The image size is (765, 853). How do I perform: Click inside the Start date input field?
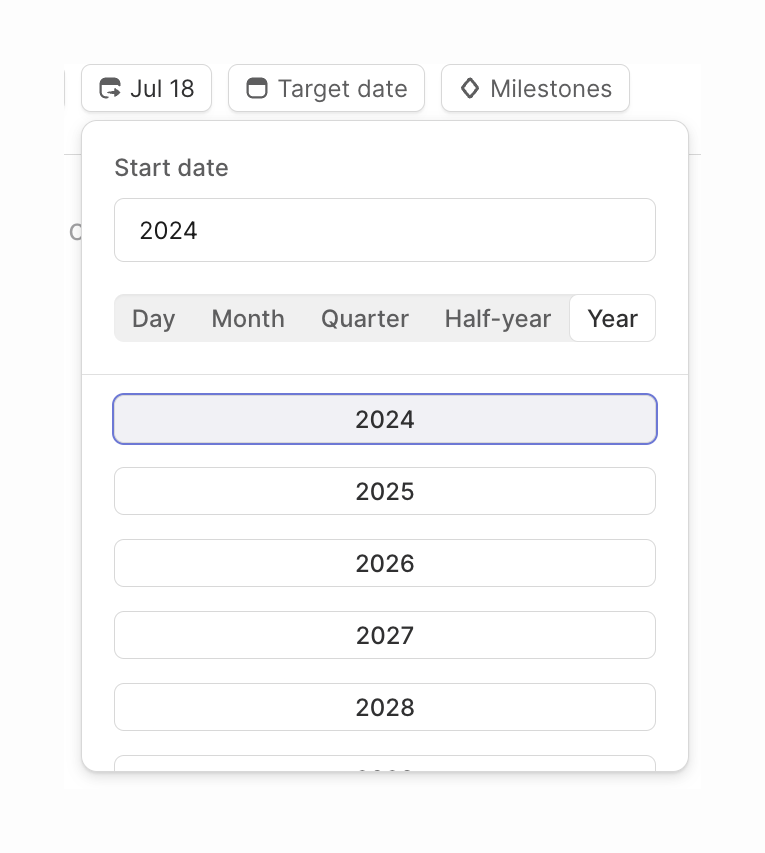pos(385,230)
